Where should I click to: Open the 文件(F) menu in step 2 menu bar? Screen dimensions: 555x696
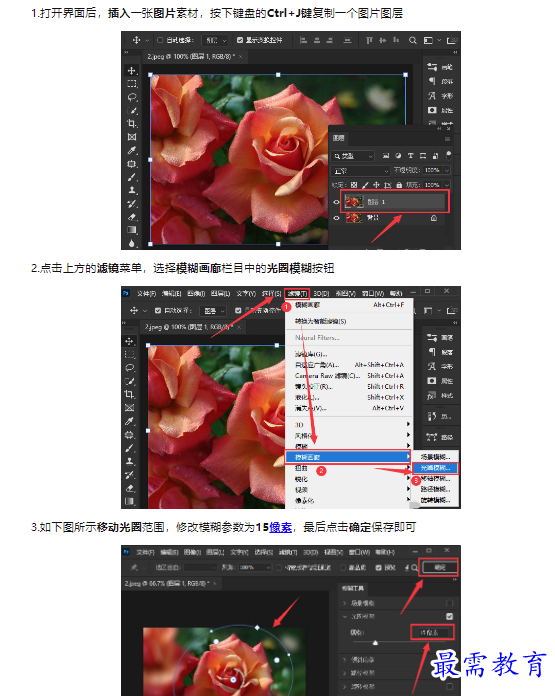point(146,293)
